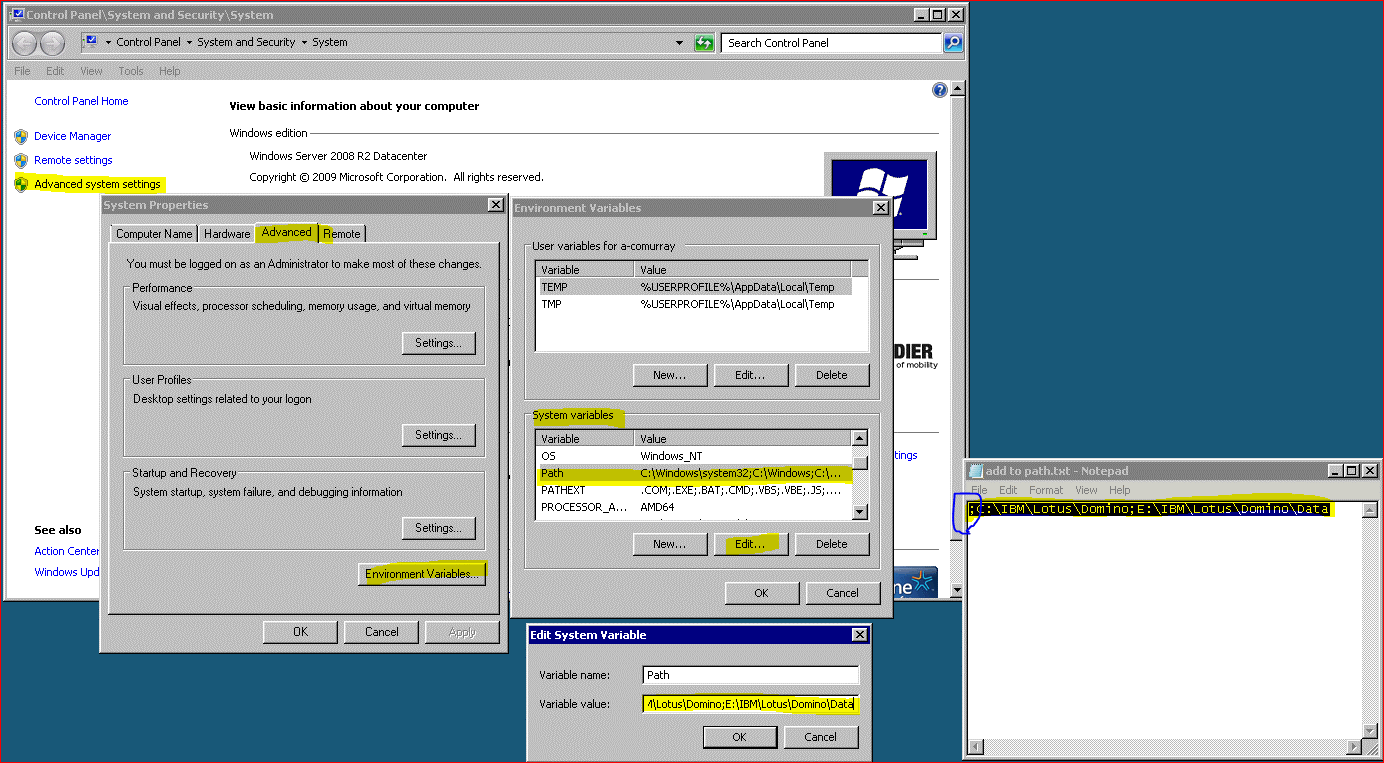Select the TEMP user variable row
This screenshot has height=763, width=1384.
pos(694,287)
